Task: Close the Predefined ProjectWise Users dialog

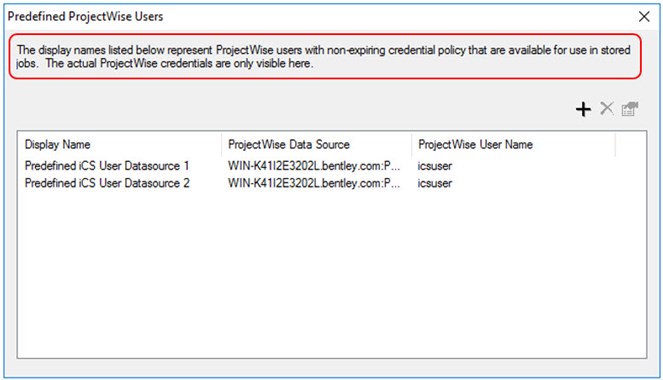Action: click(644, 17)
